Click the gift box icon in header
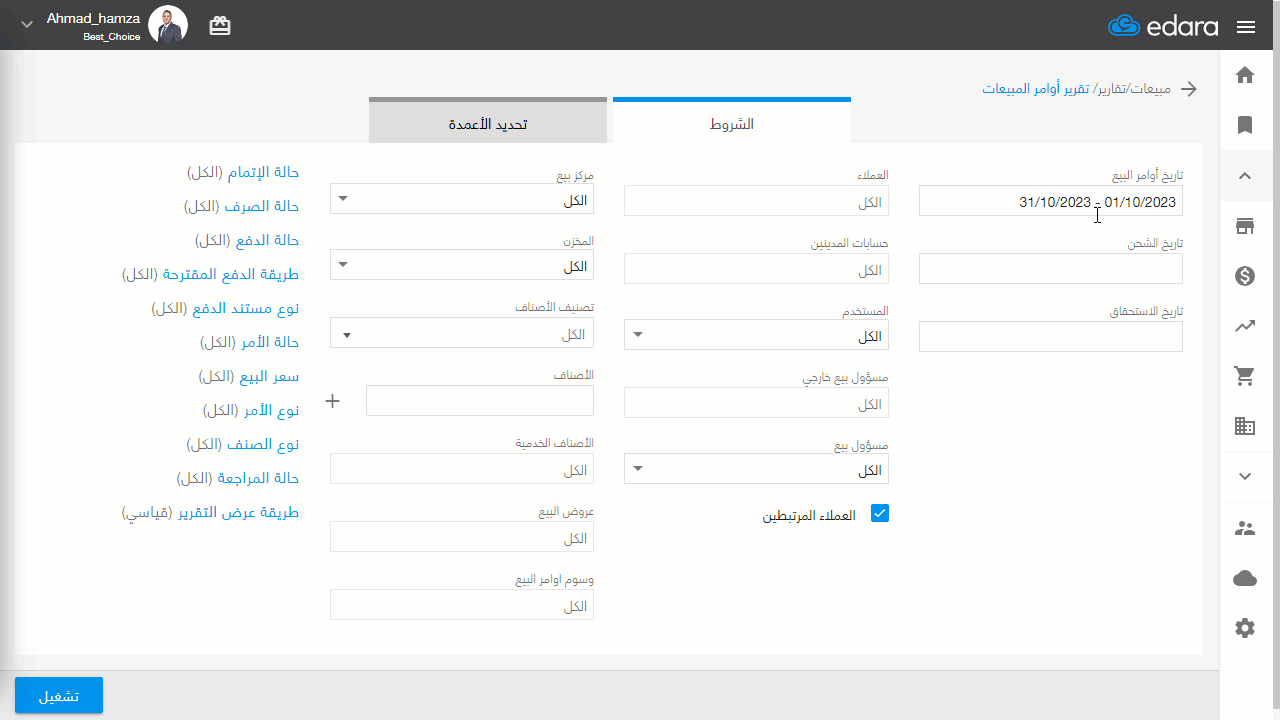 pyautogui.click(x=220, y=26)
